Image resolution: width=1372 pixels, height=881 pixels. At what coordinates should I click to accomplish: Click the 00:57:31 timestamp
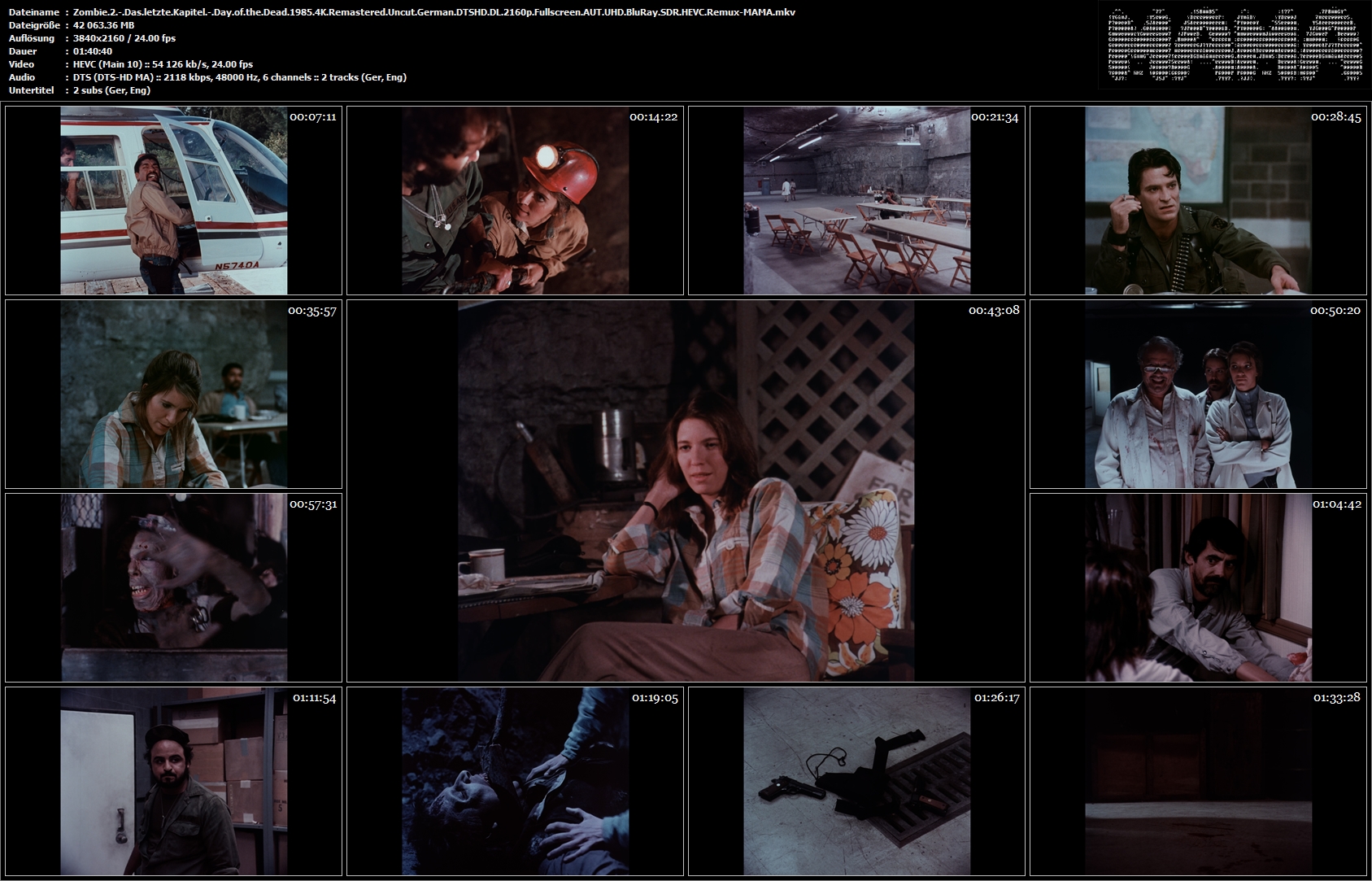pos(313,504)
